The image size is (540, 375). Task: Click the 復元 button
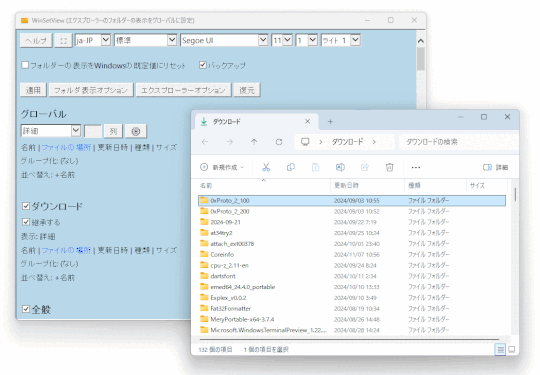pos(247,90)
